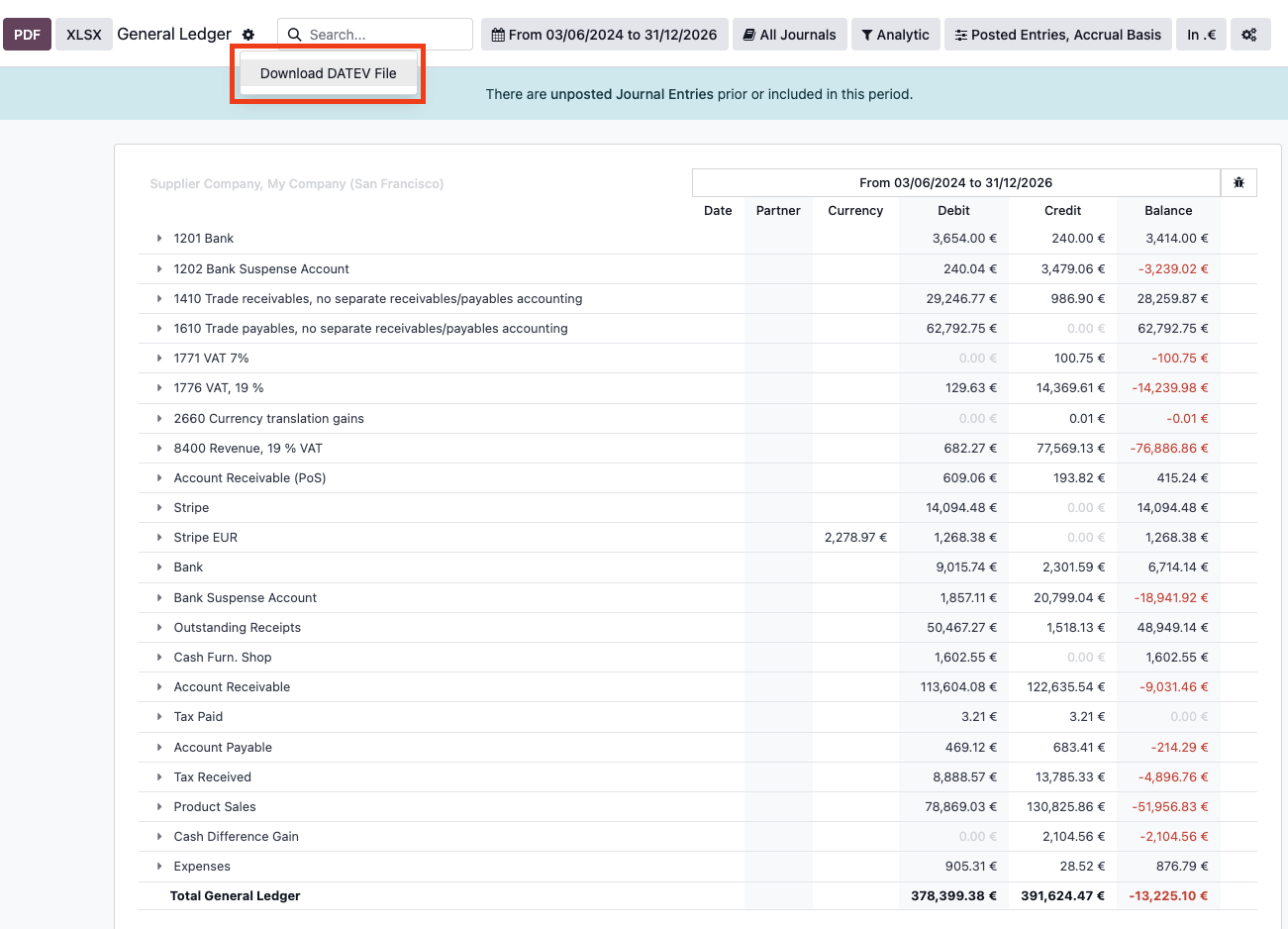Click Stripe EUR currency amount 2,278.97 €
The height and width of the screenshot is (929, 1288).
(855, 538)
